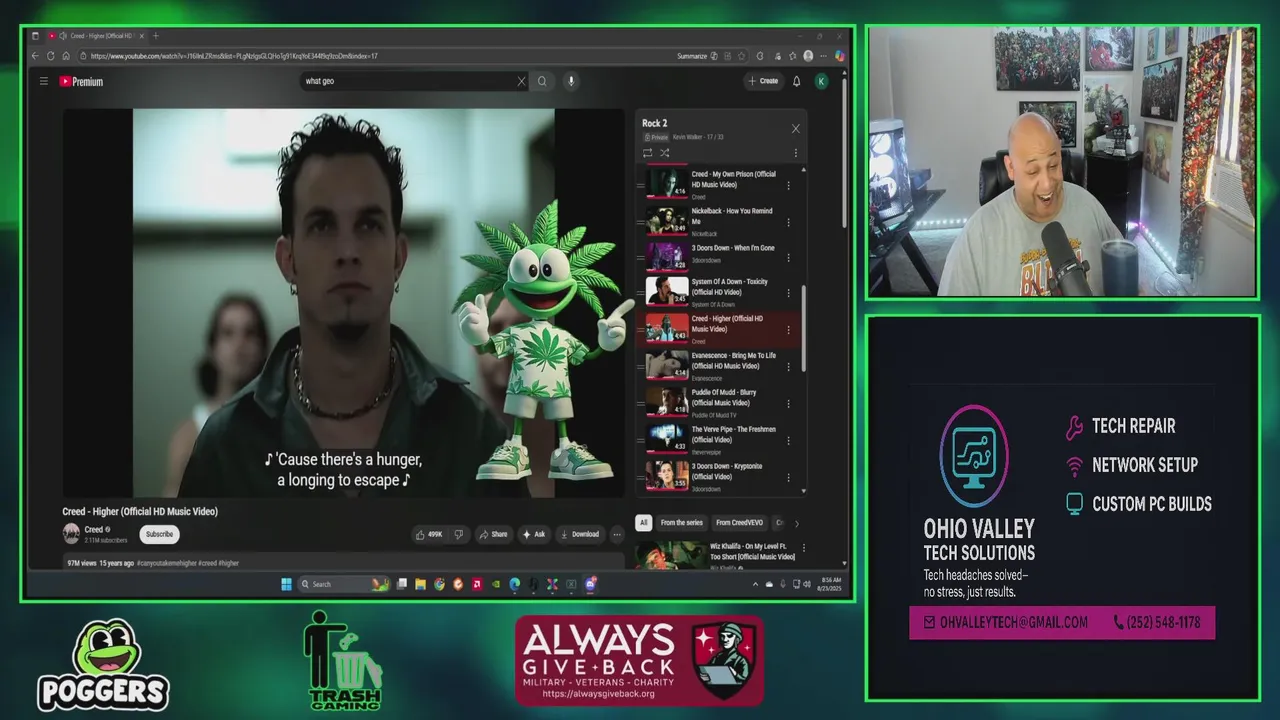Open options for Bring Me To Life row
The width and height of the screenshot is (1280, 720).
pyautogui.click(x=788, y=366)
